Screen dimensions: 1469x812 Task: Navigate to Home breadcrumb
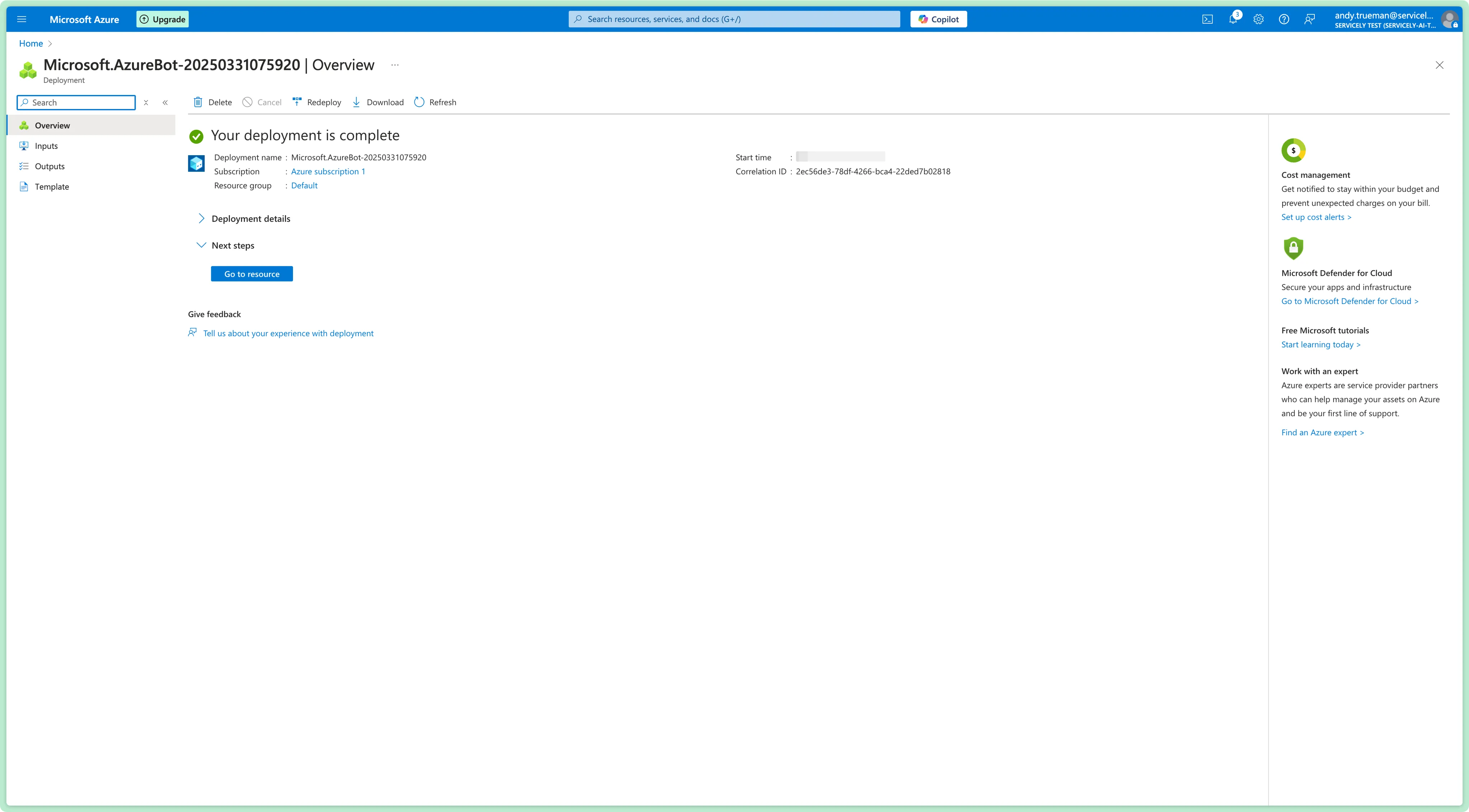click(x=31, y=43)
